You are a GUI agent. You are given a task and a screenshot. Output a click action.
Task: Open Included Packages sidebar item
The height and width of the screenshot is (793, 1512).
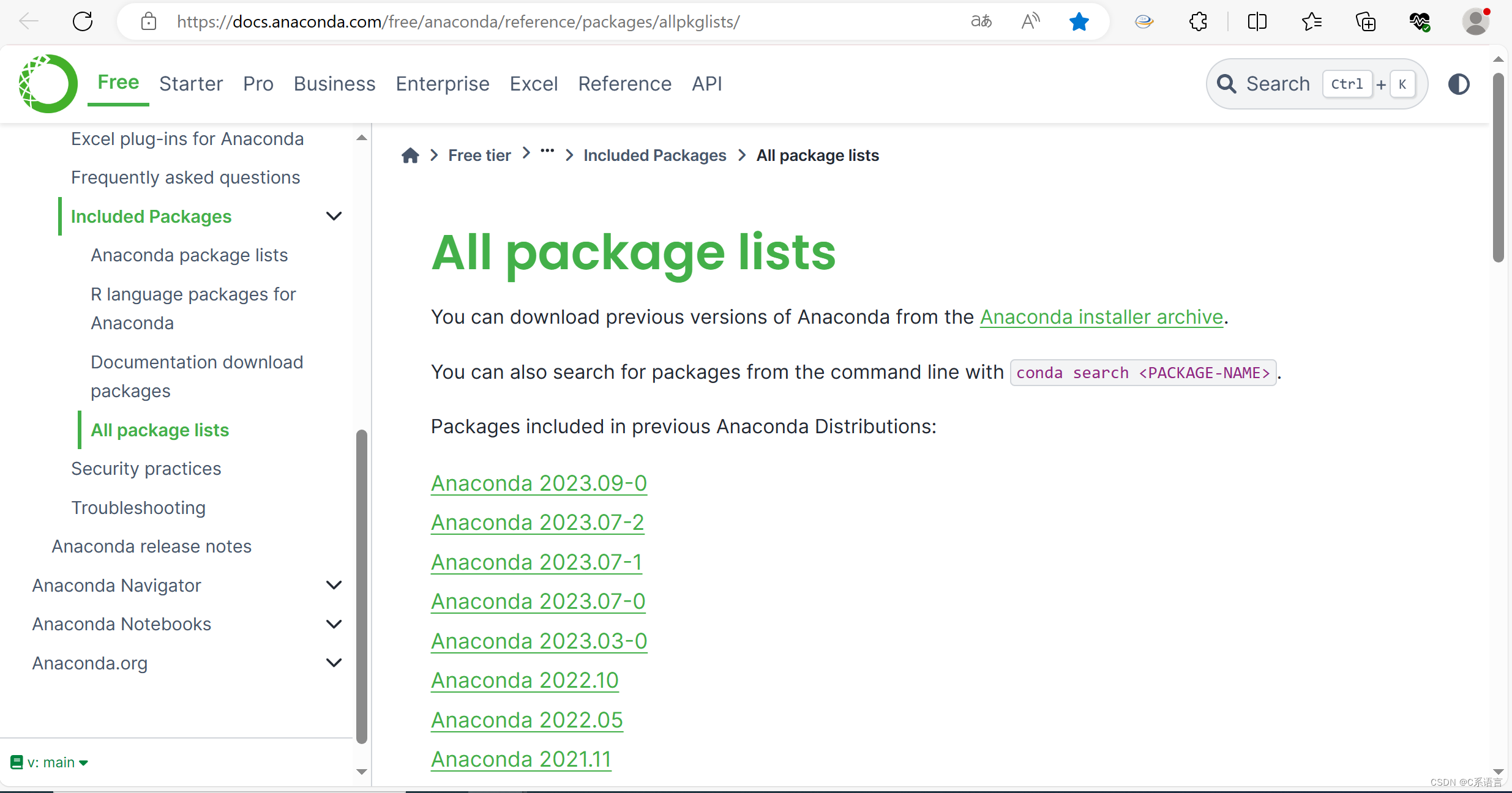tap(151, 216)
